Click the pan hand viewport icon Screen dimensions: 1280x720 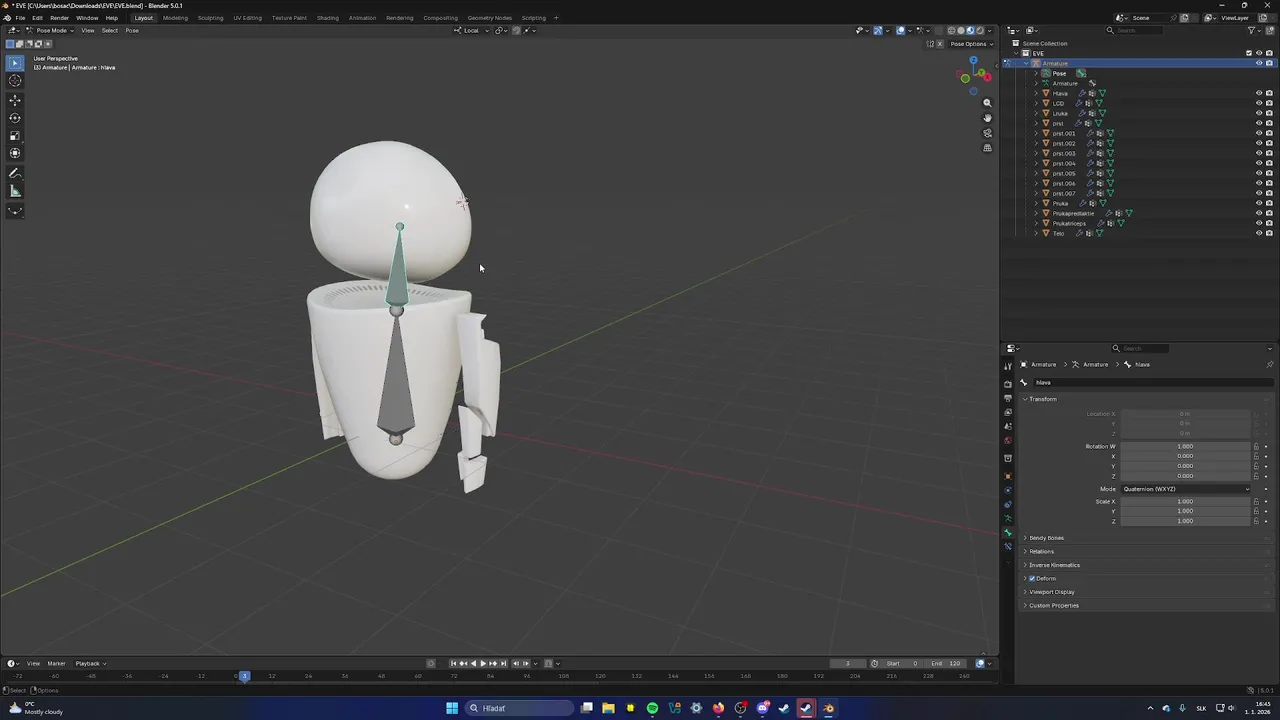(x=987, y=118)
